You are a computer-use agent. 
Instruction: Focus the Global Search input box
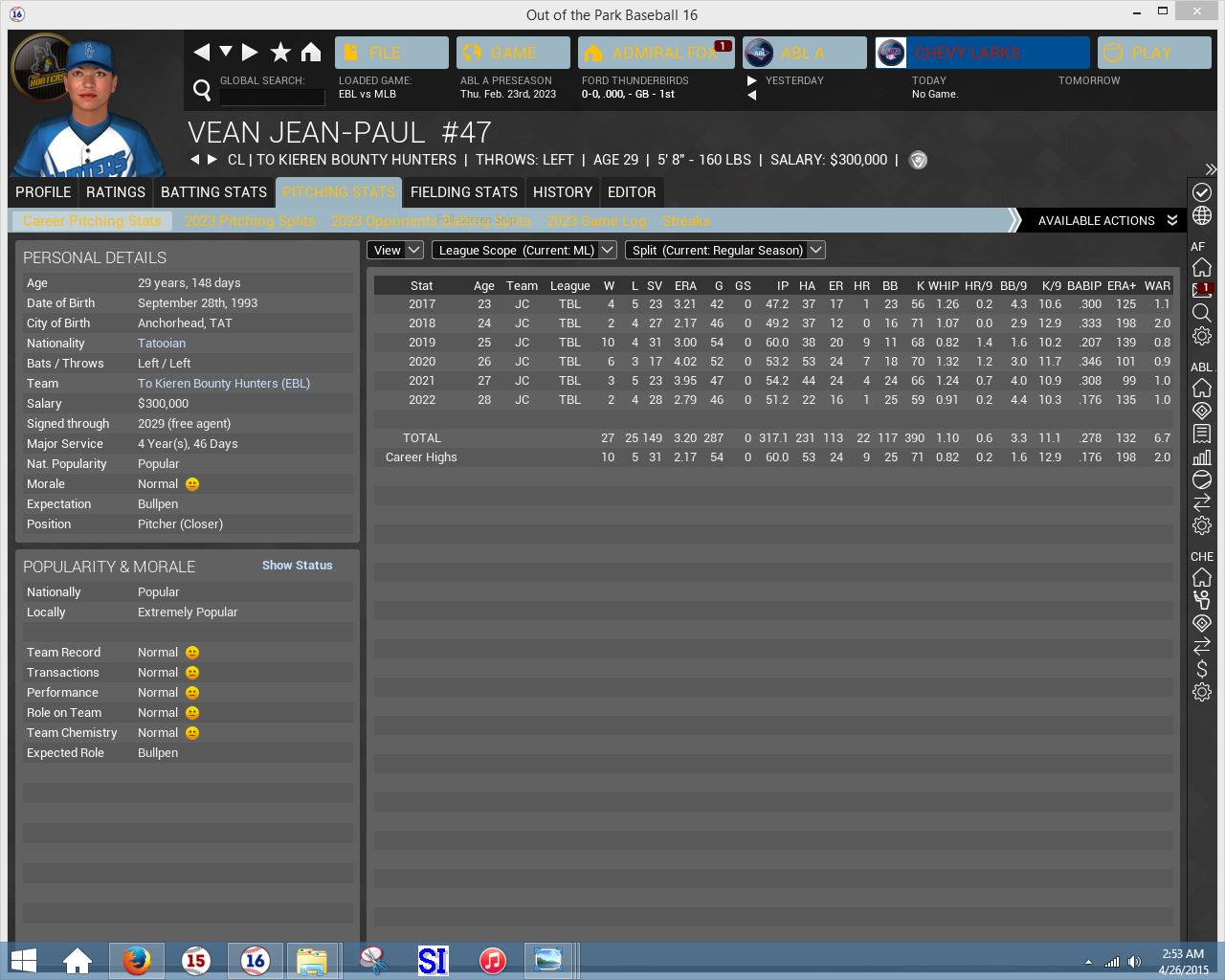click(272, 96)
